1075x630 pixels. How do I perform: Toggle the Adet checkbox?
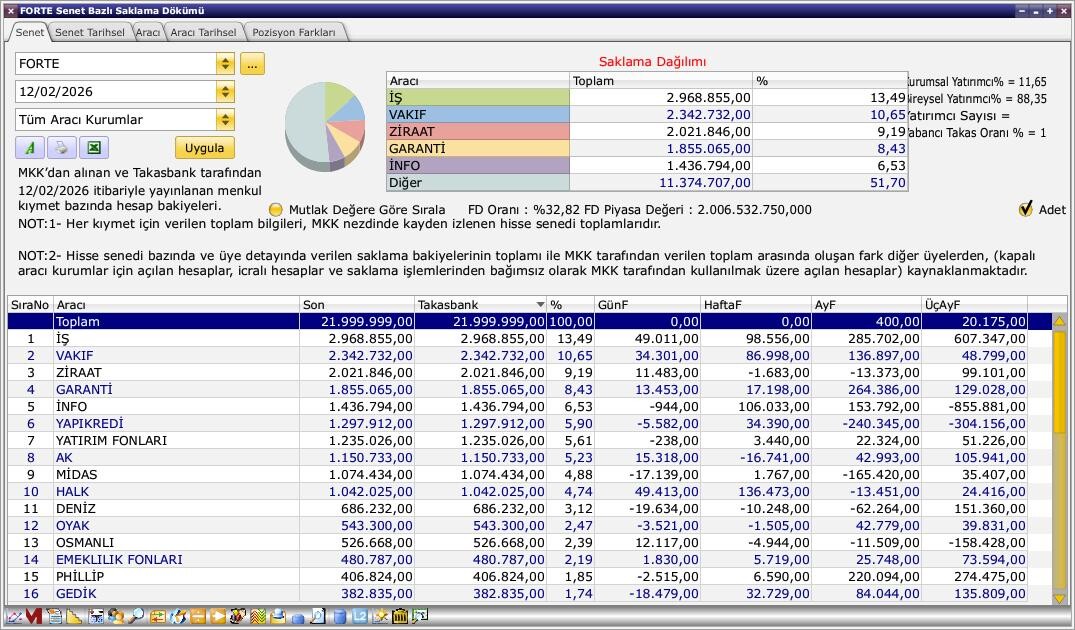point(1025,209)
